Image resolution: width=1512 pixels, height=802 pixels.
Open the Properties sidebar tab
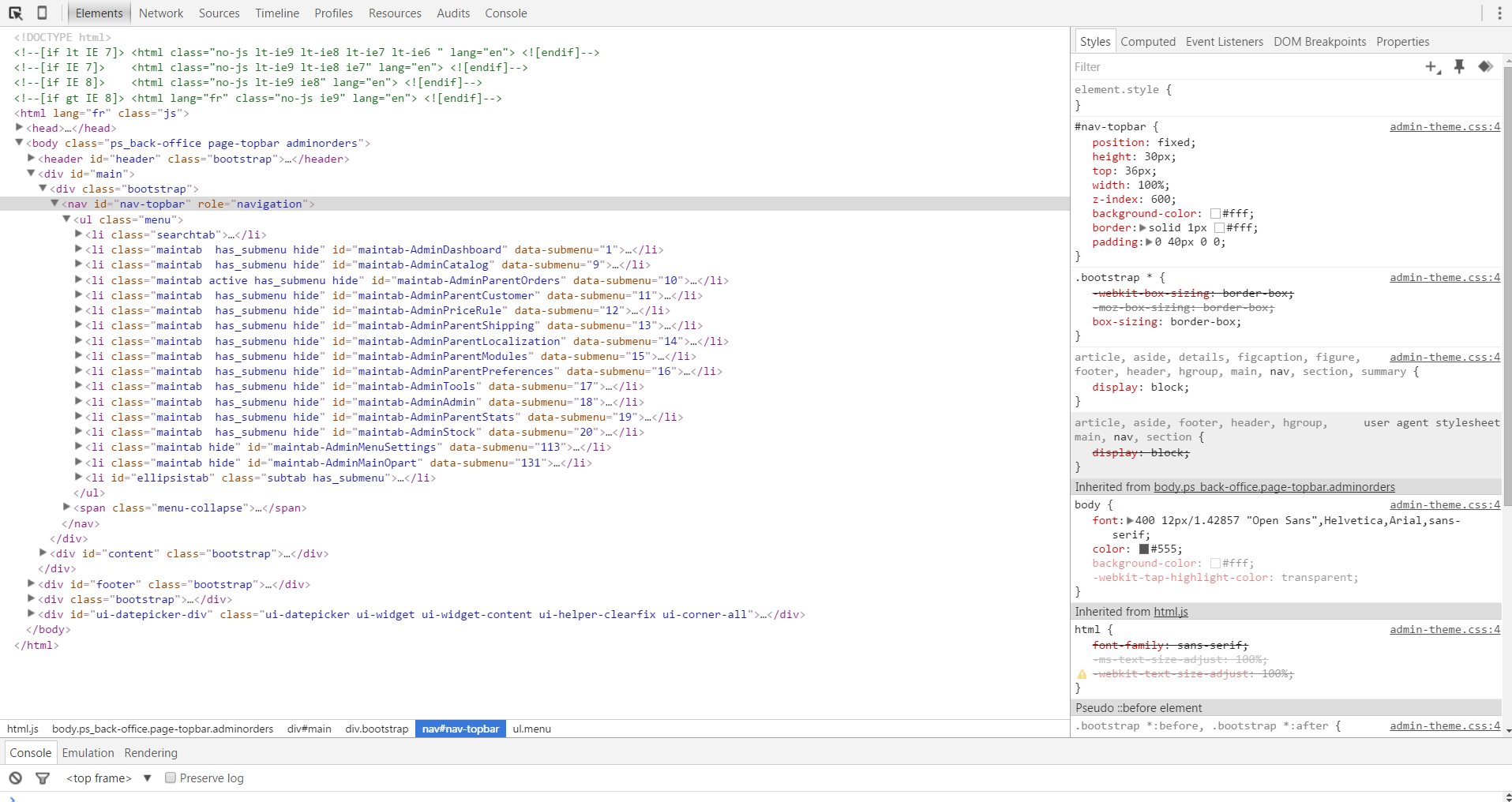click(1402, 42)
